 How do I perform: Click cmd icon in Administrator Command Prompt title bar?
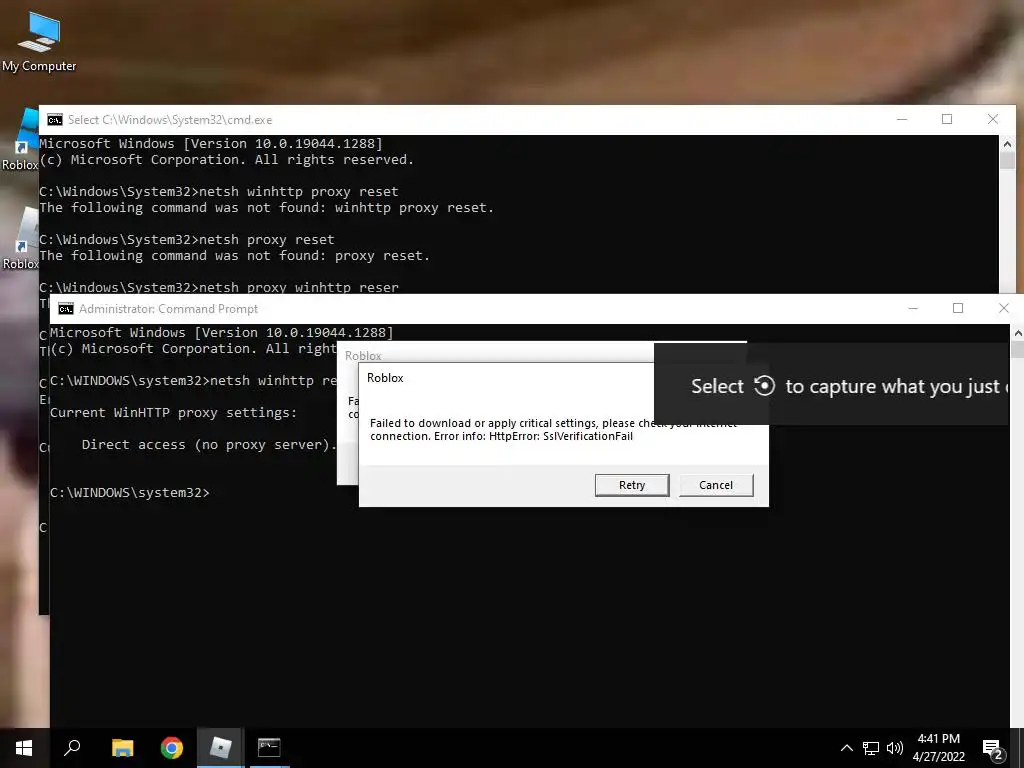(65, 309)
